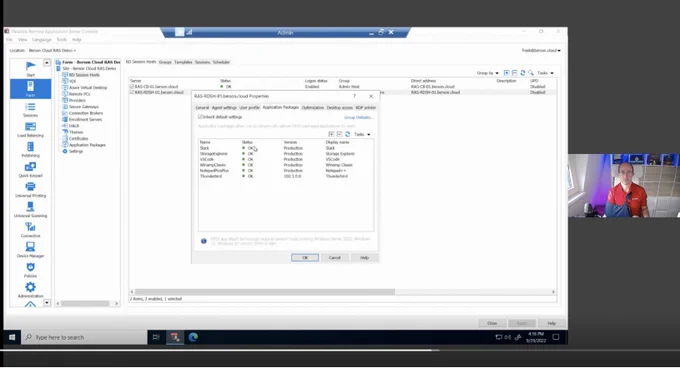Toggle Inherit default settings checkbox

[200, 117]
